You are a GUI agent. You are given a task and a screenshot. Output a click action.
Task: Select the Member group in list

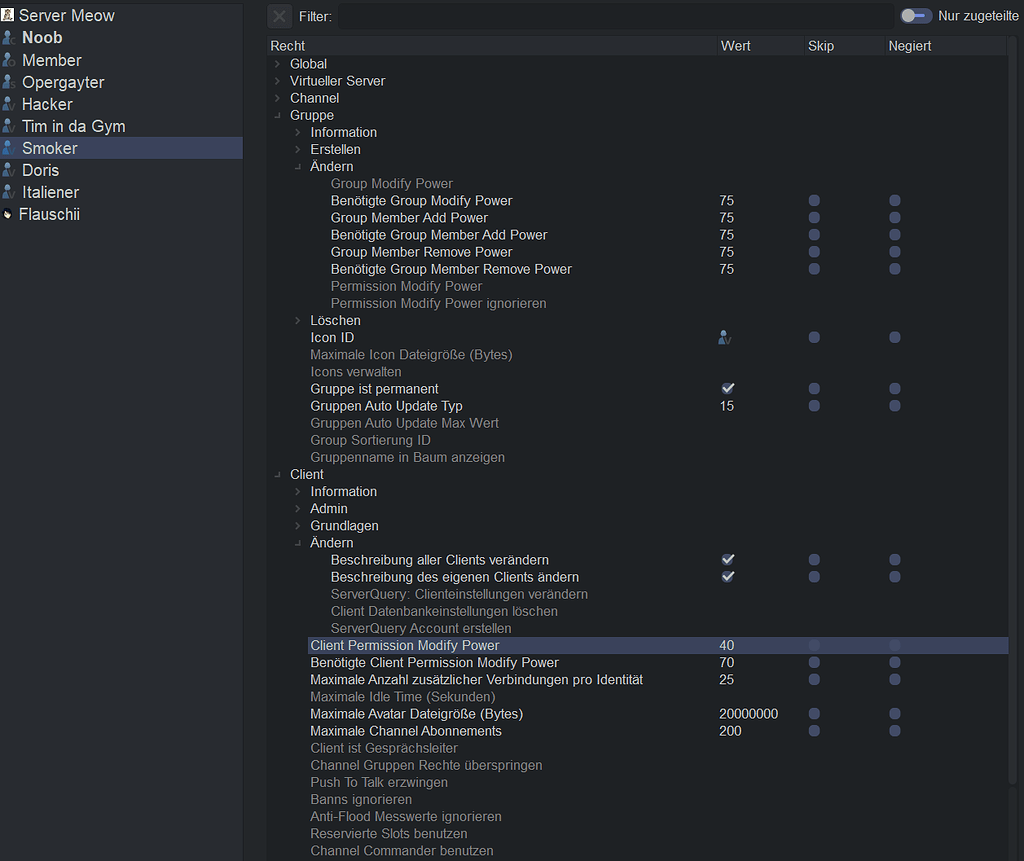52,60
